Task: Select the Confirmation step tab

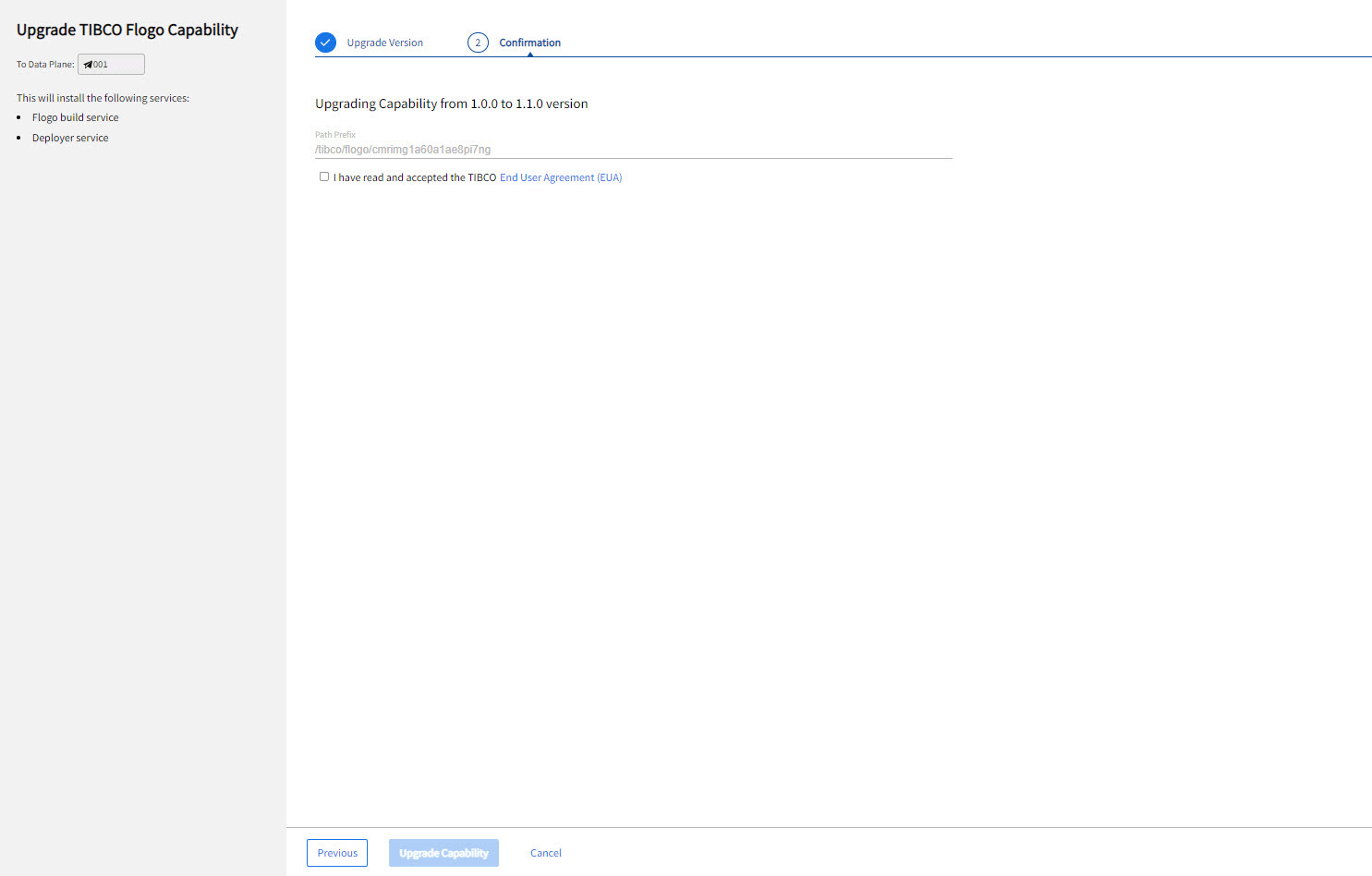Action: [x=529, y=43]
